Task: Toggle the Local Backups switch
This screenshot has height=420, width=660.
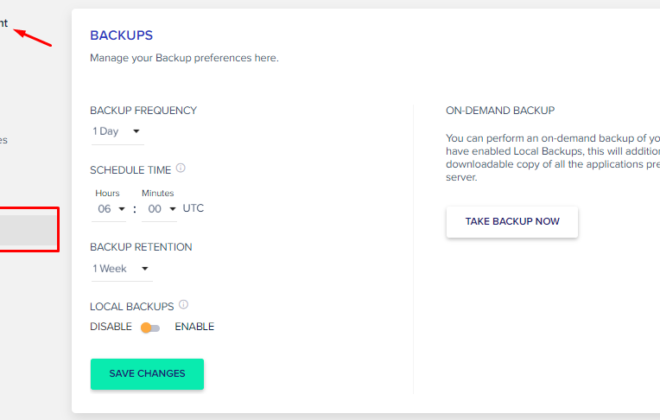Action: click(x=150, y=328)
